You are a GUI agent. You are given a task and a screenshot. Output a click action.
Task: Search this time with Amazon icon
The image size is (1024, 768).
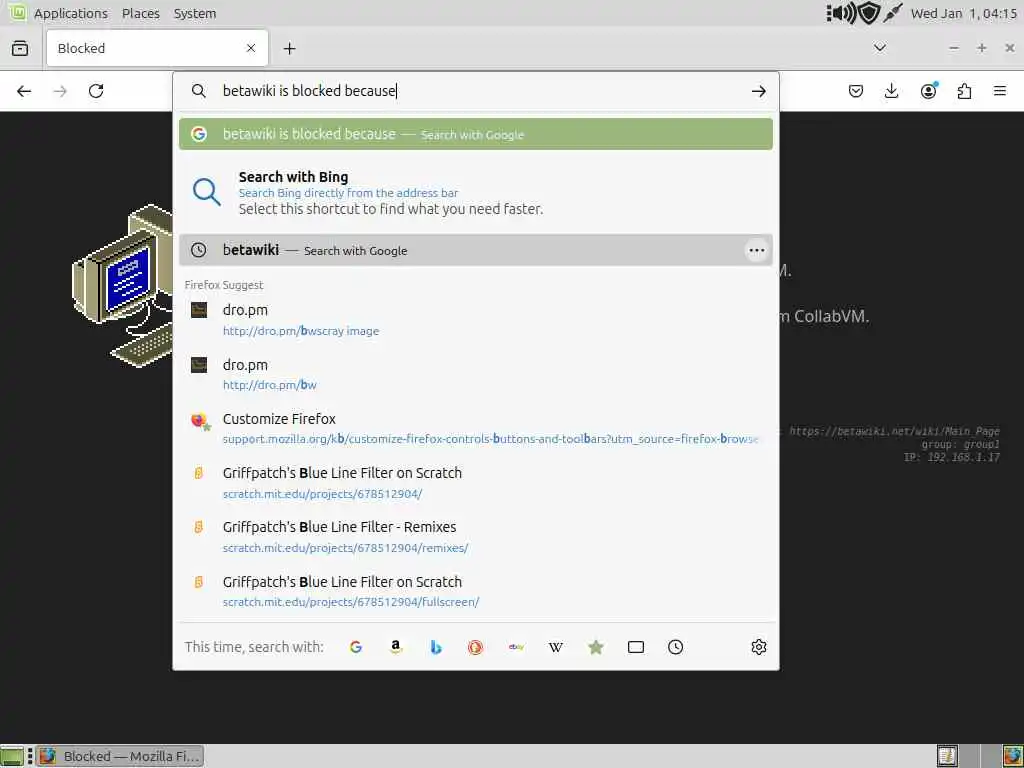(396, 647)
